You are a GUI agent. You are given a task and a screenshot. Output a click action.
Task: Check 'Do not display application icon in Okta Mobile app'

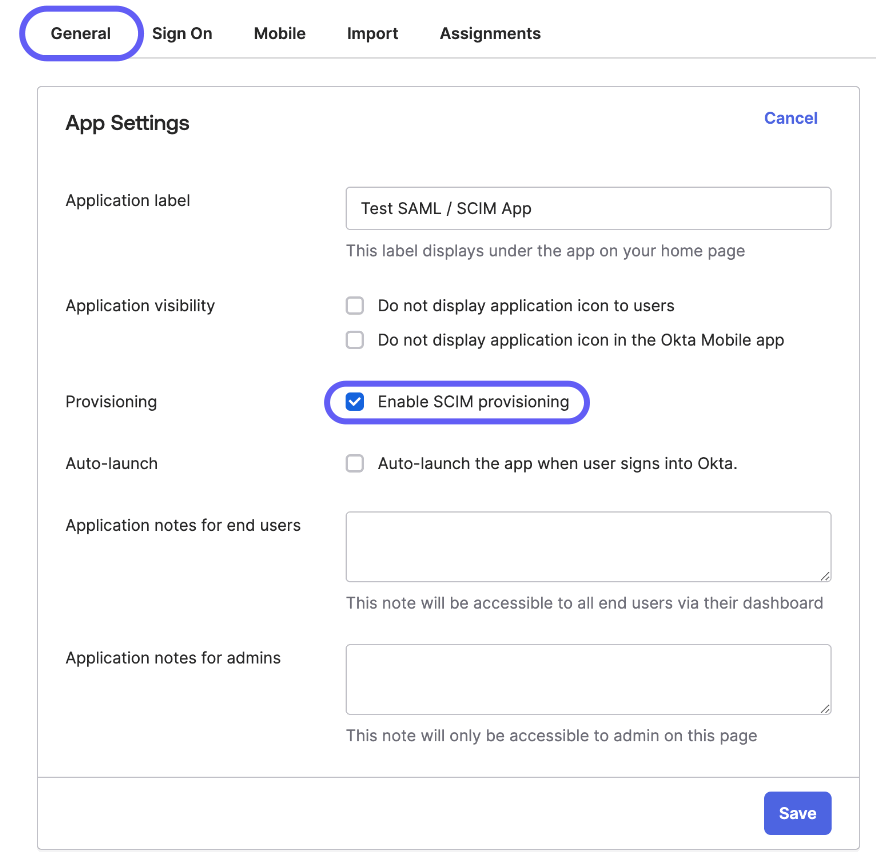[355, 340]
